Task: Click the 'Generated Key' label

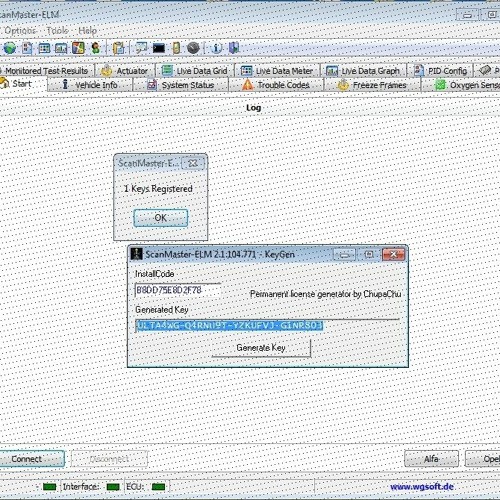Action: 162,310
